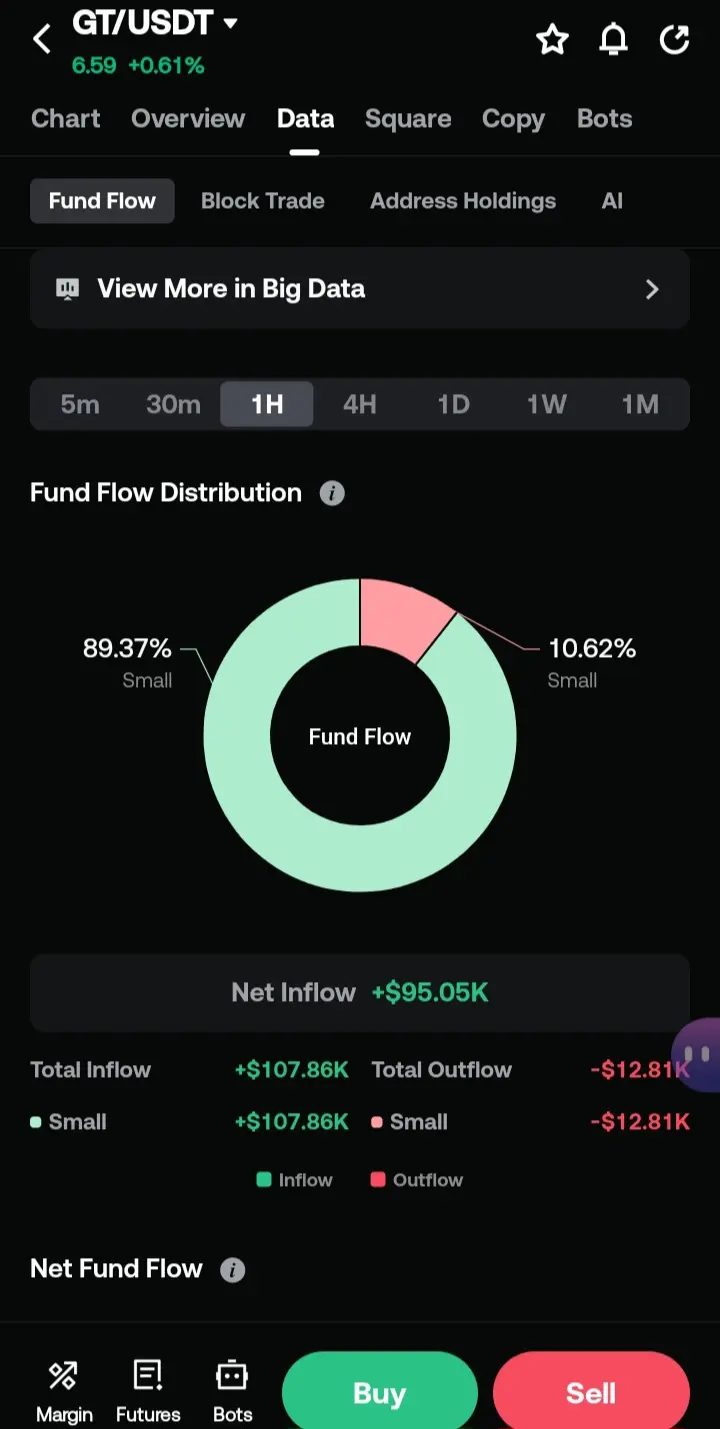Expand the GT/USDT pair dropdown
This screenshot has width=720, height=1429.
231,22
